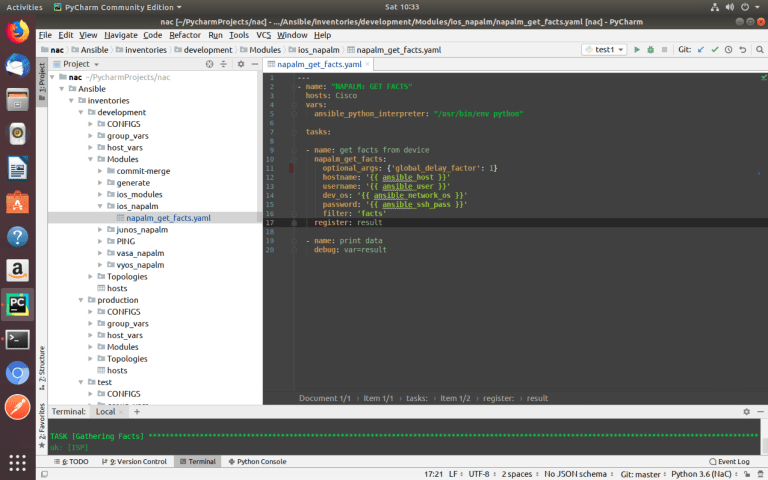Viewport: 768px width, 480px height.
Task: Collapse the production folder
Action: pos(81,300)
